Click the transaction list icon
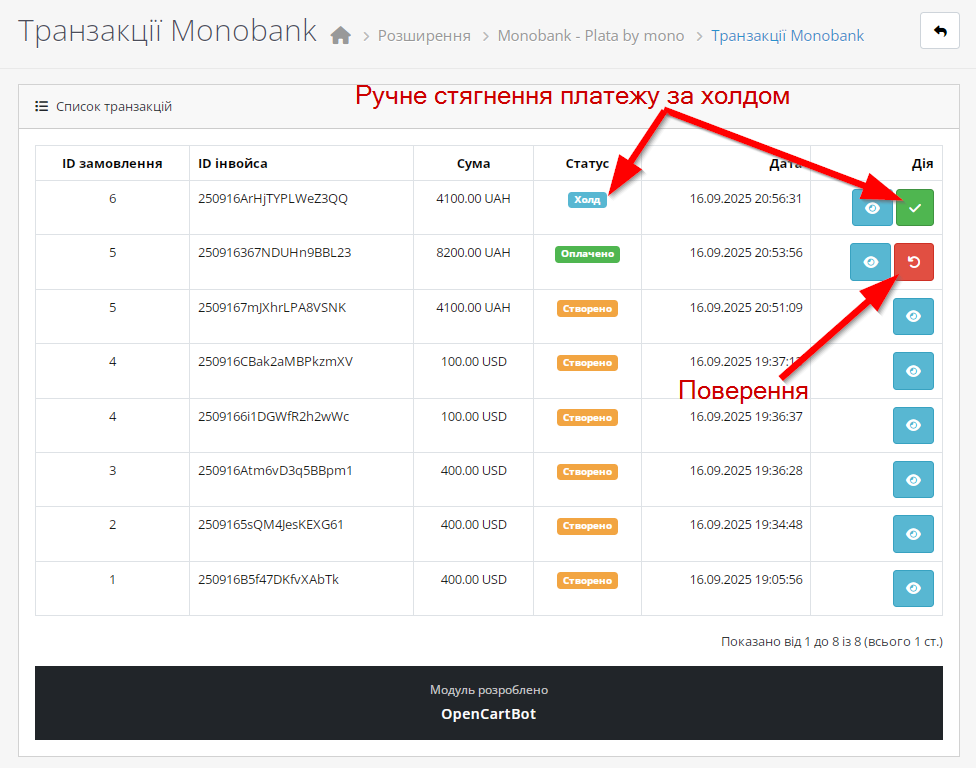 pyautogui.click(x=42, y=106)
